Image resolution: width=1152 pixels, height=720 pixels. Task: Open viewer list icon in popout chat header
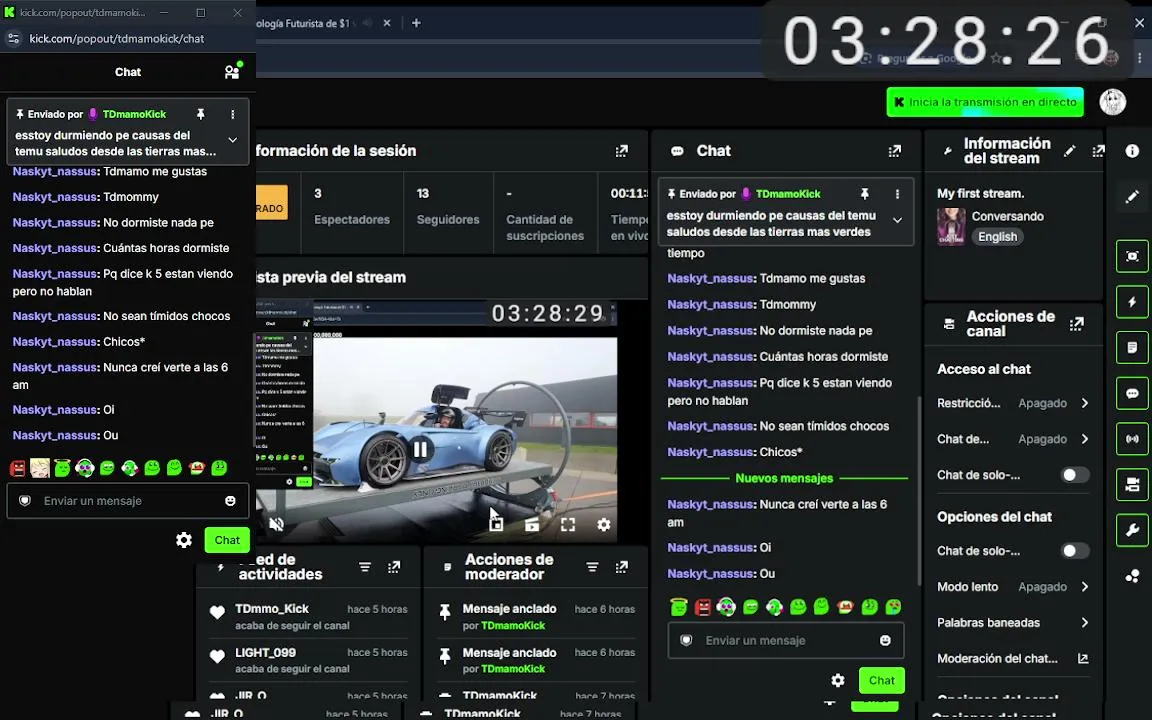(x=232, y=71)
